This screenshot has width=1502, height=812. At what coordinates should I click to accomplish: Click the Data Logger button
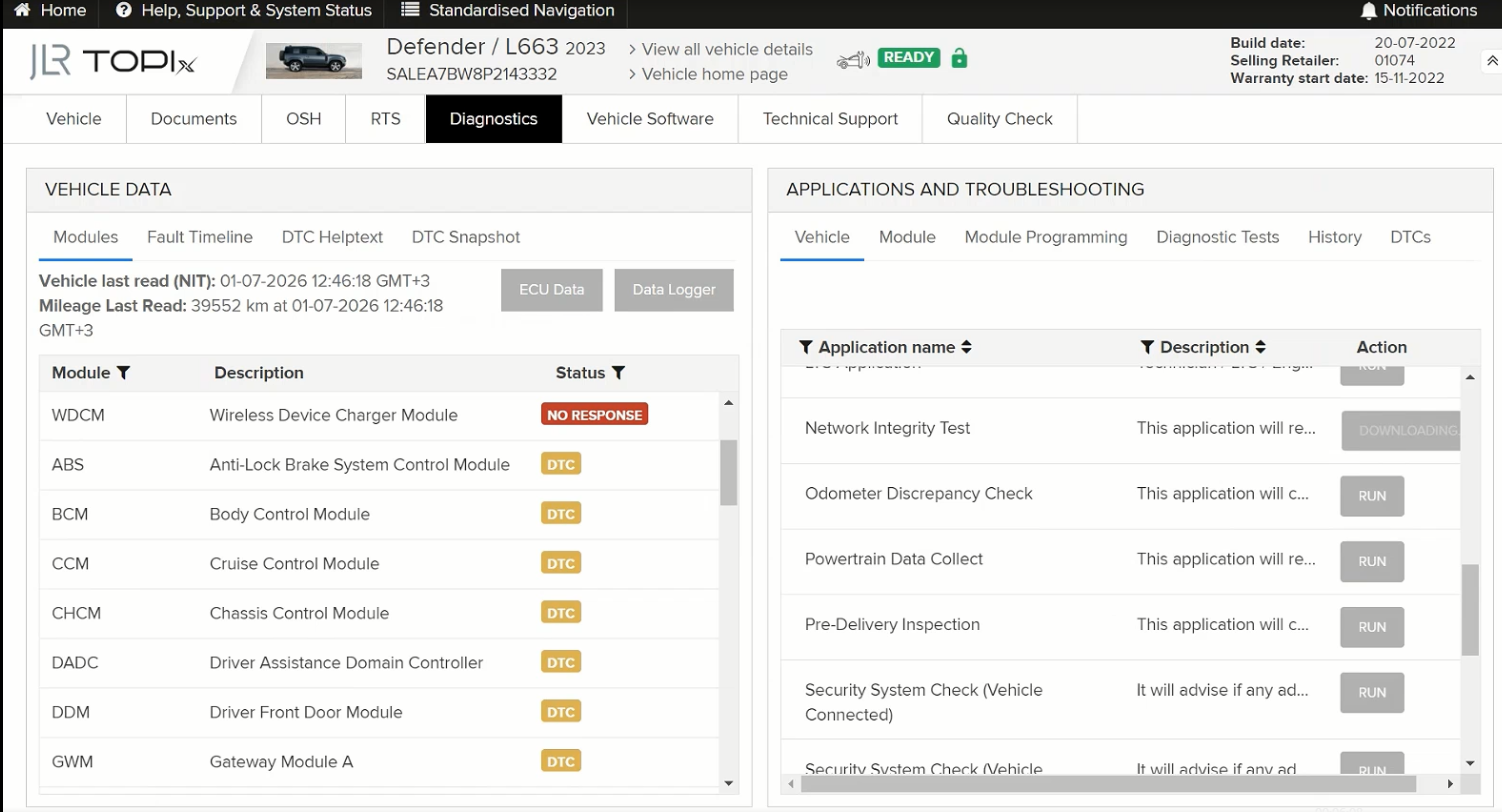click(674, 290)
